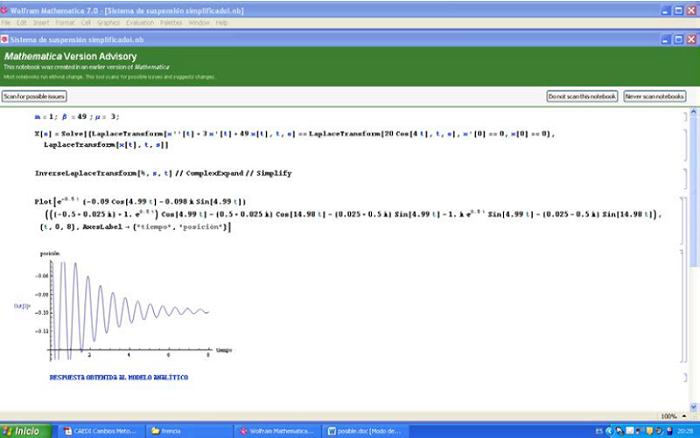Select the cell bracket of the RESPUESTA OBTENIDA text cell

tap(685, 378)
